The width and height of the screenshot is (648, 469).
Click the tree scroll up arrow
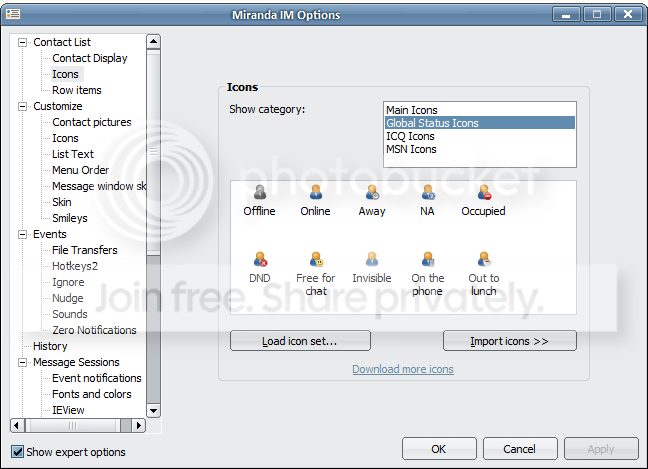[153, 41]
